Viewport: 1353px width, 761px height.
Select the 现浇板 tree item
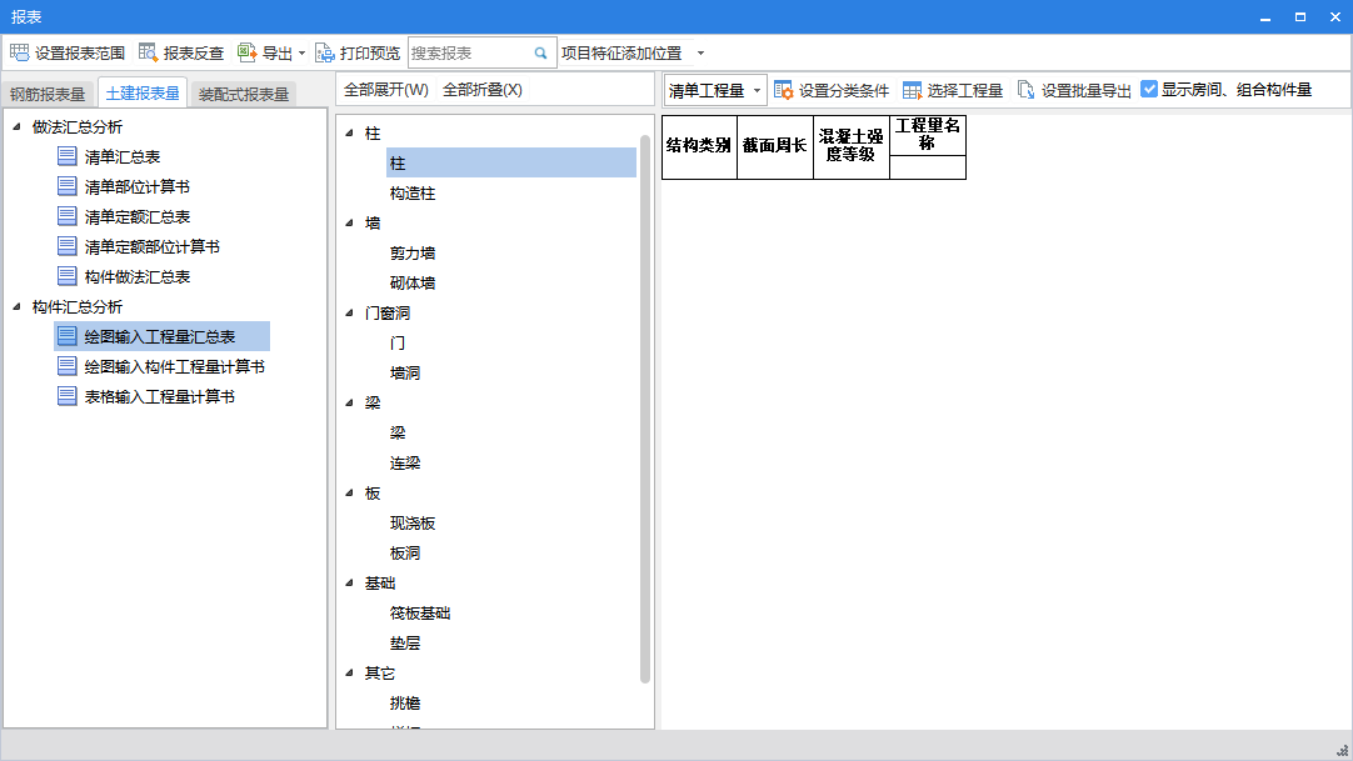[413, 523]
